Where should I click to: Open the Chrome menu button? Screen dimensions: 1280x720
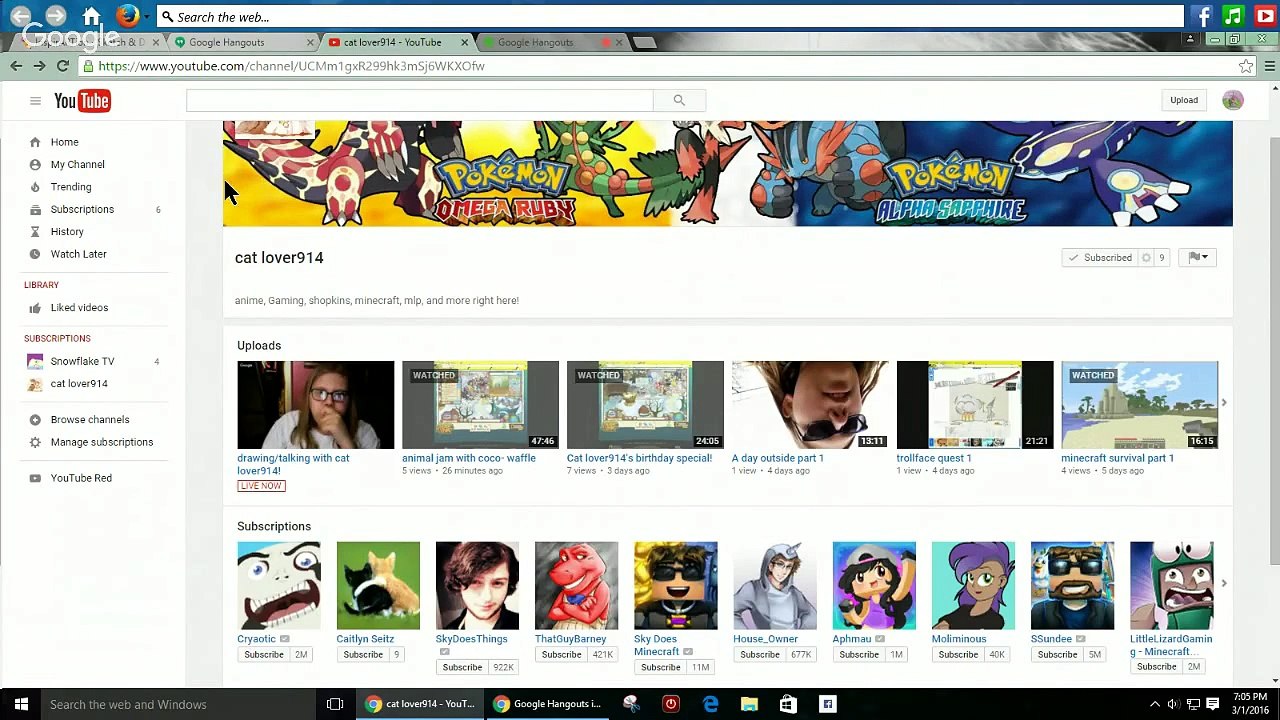pyautogui.click(x=1270, y=66)
